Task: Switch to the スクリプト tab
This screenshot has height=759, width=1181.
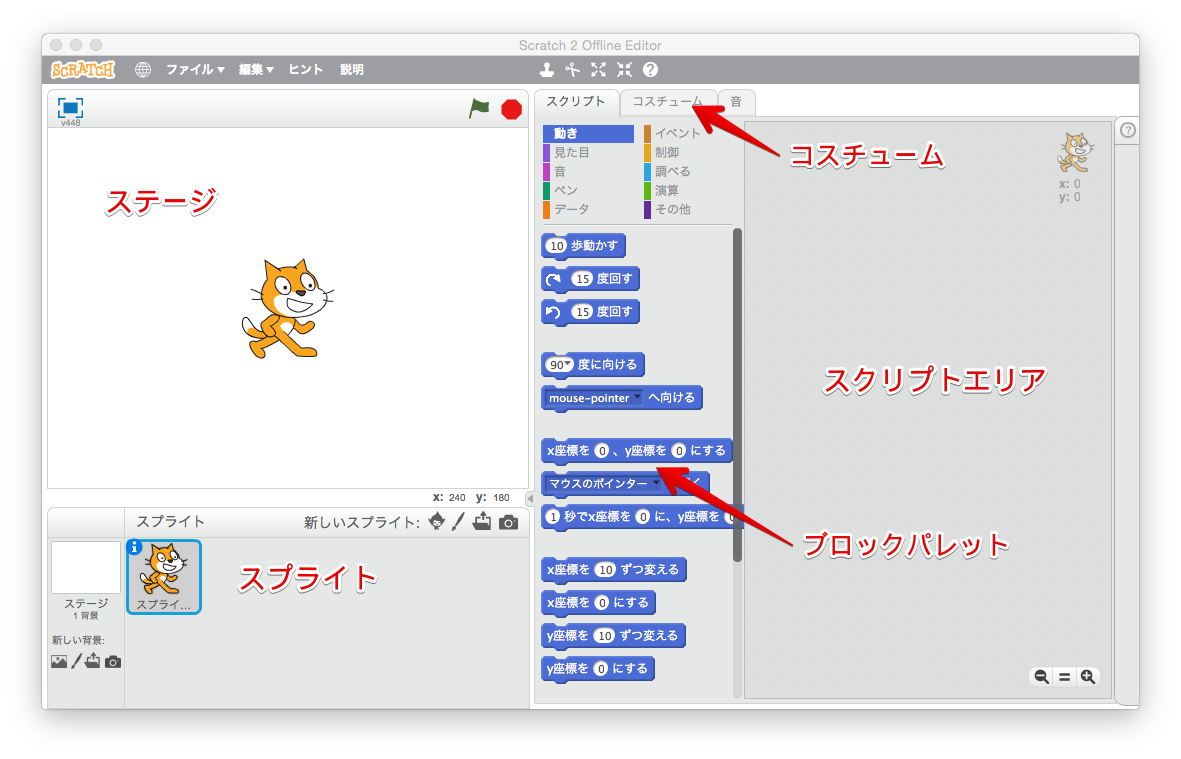Action: tap(576, 102)
